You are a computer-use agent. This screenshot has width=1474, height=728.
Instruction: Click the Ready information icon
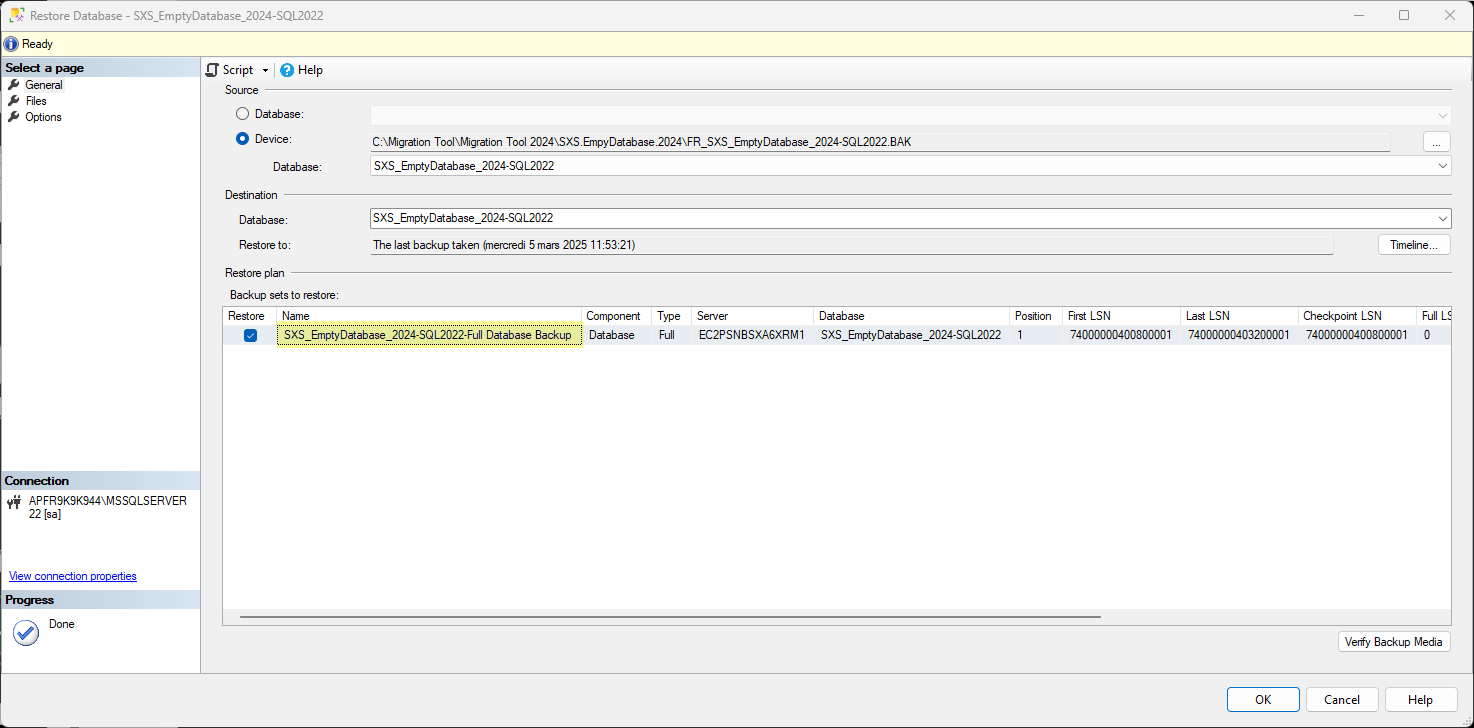[x=11, y=44]
